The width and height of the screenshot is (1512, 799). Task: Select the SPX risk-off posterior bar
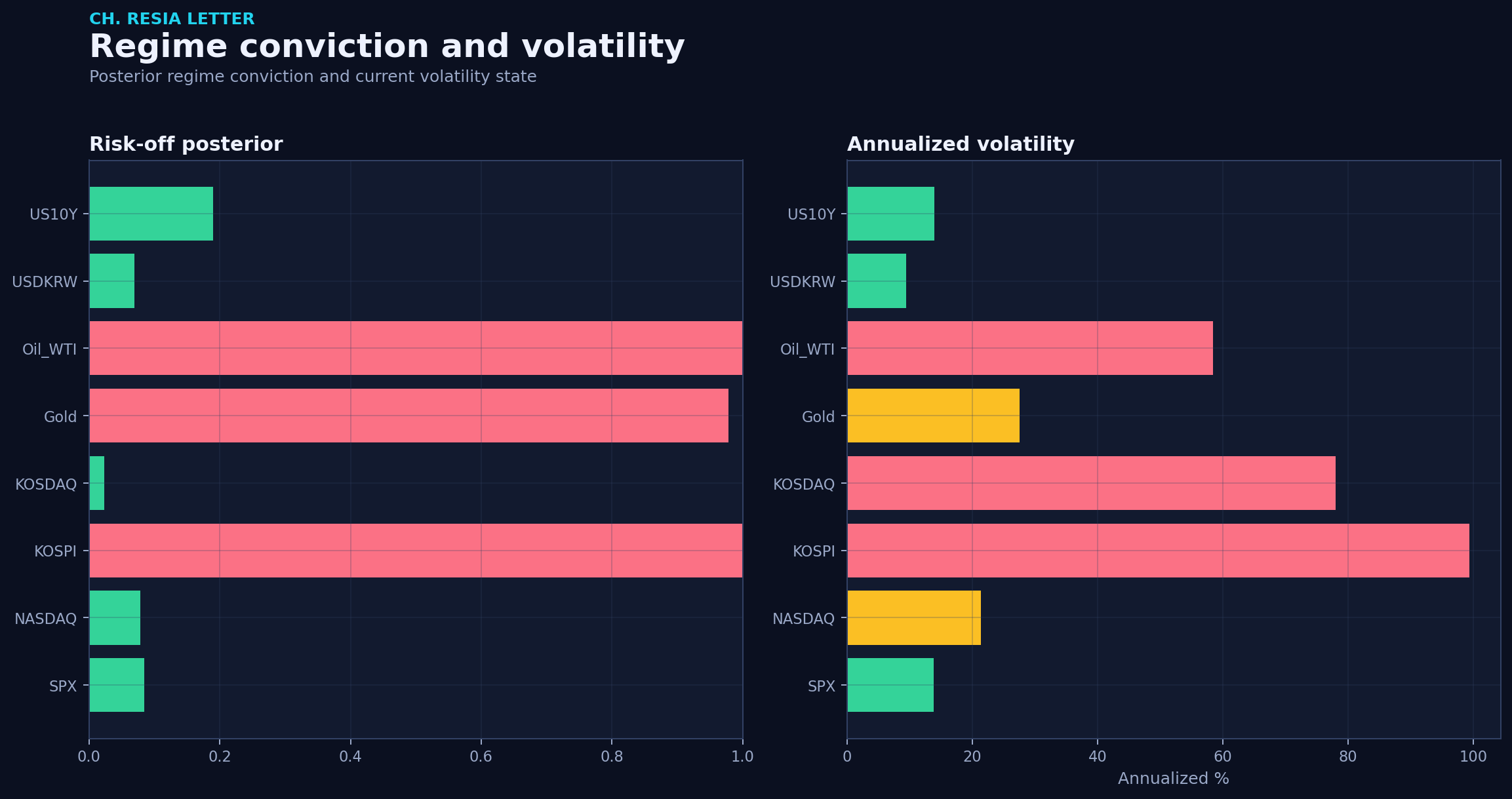tap(117, 685)
